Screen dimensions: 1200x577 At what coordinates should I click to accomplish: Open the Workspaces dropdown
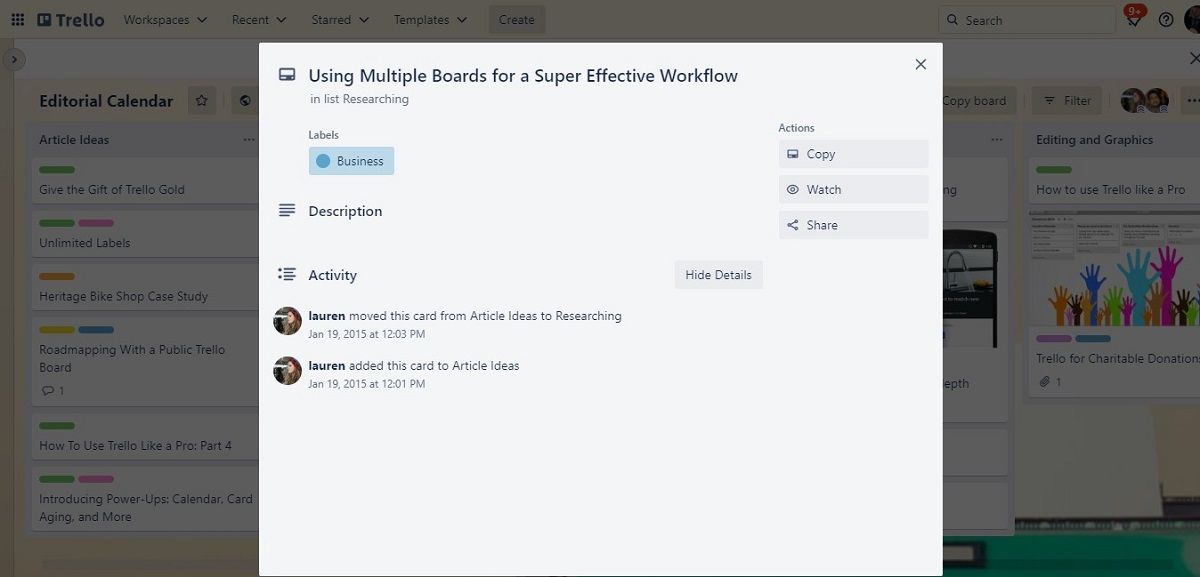pyautogui.click(x=165, y=20)
